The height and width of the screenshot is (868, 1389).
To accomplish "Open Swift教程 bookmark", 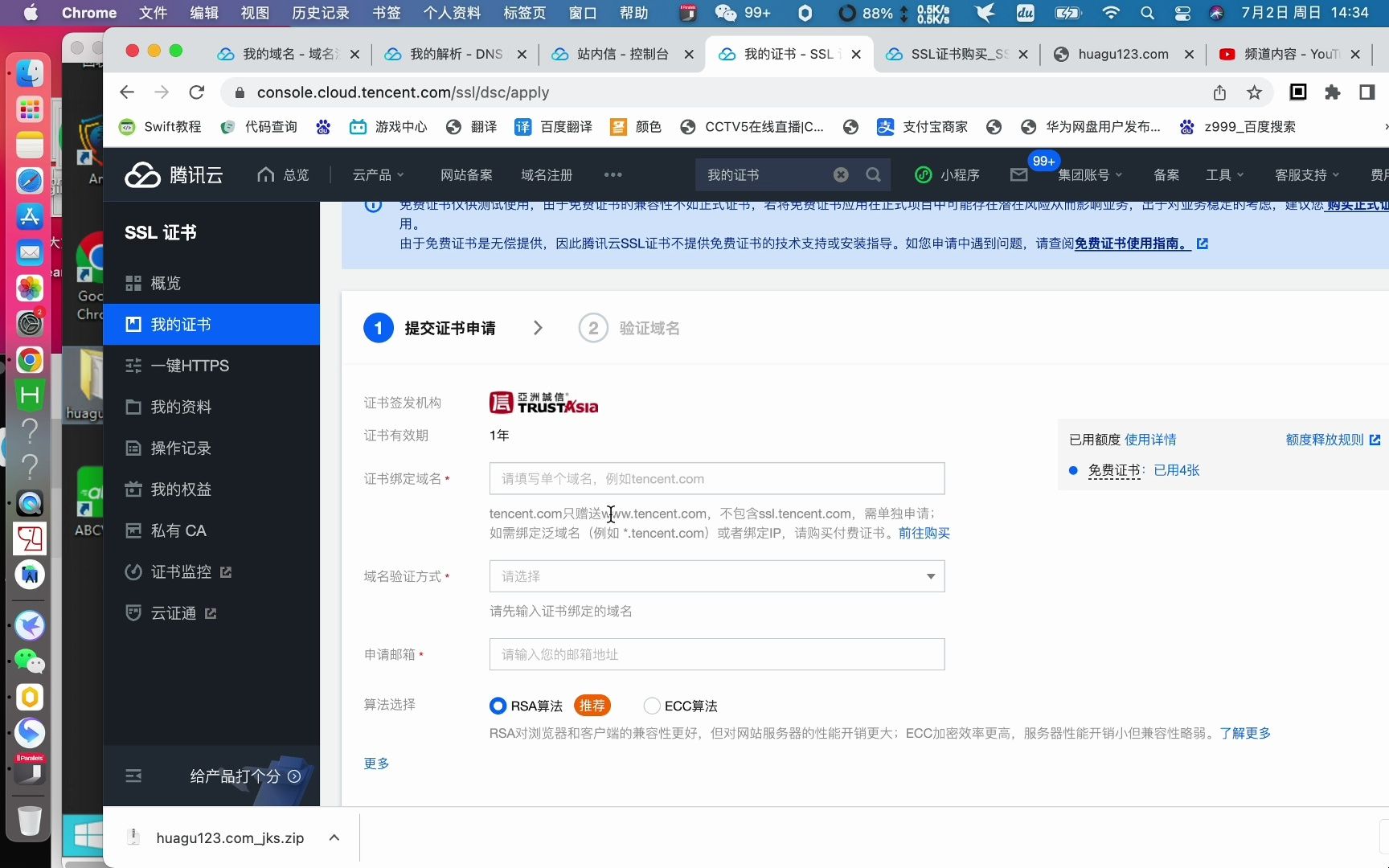I will click(160, 127).
